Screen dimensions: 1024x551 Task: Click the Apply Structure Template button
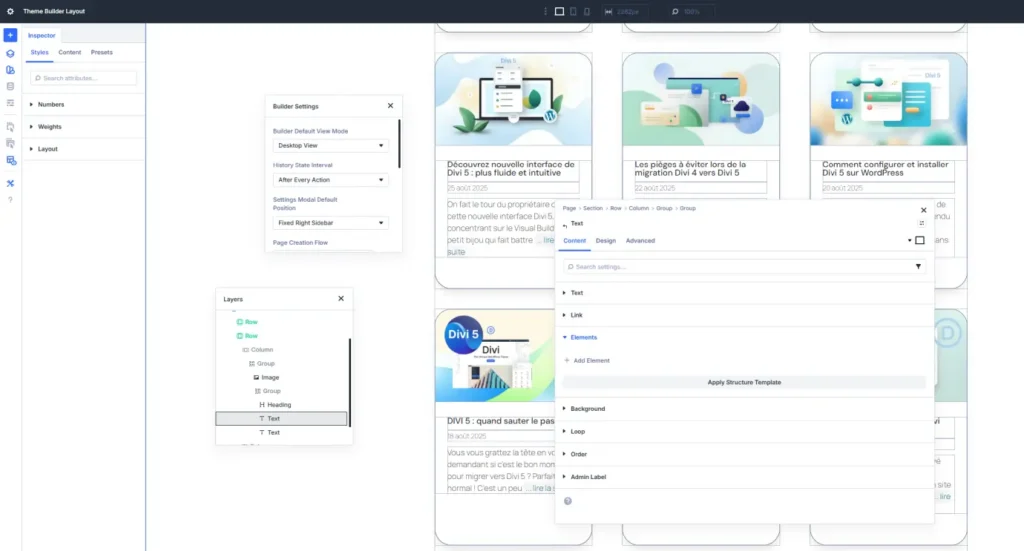744,383
